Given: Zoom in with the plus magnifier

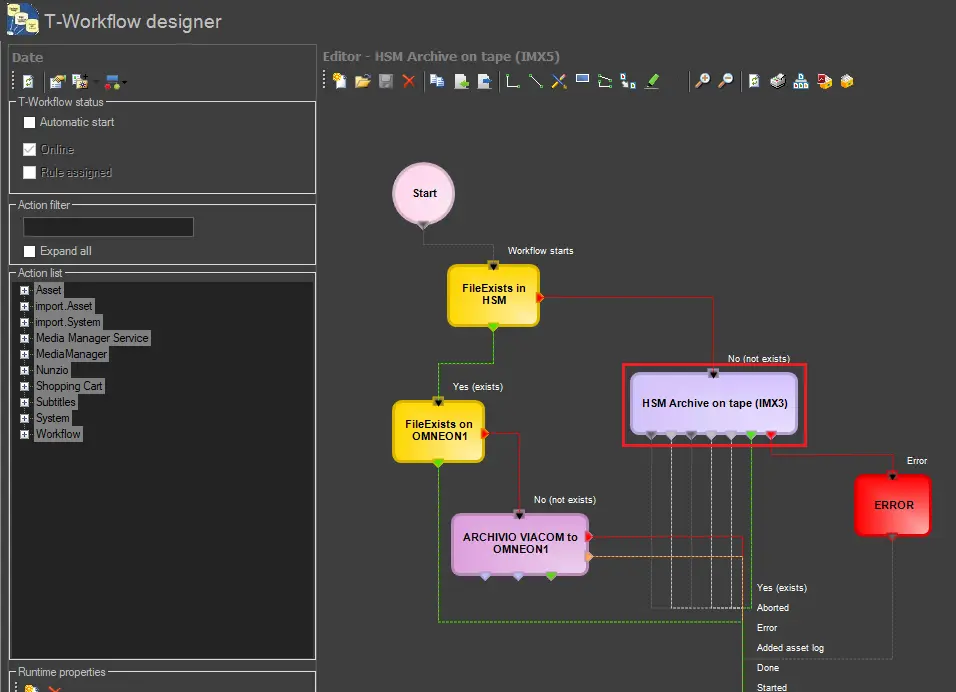Looking at the screenshot, I should coord(703,81).
